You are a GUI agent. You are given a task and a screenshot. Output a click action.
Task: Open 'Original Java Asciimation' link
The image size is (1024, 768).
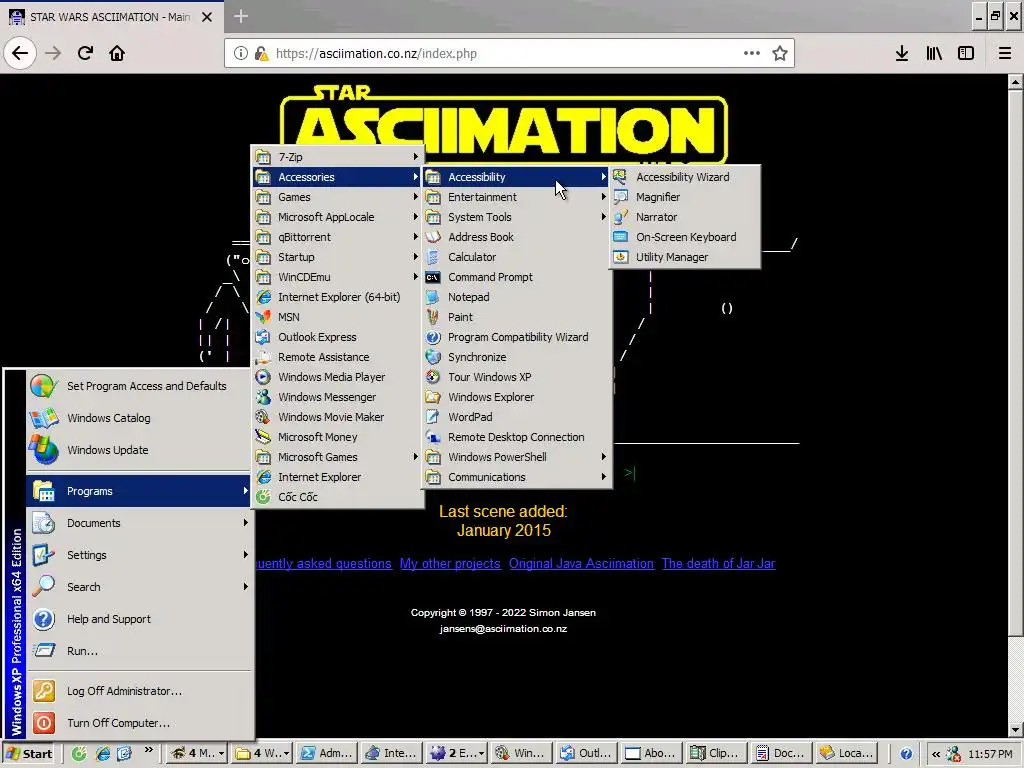(581, 564)
